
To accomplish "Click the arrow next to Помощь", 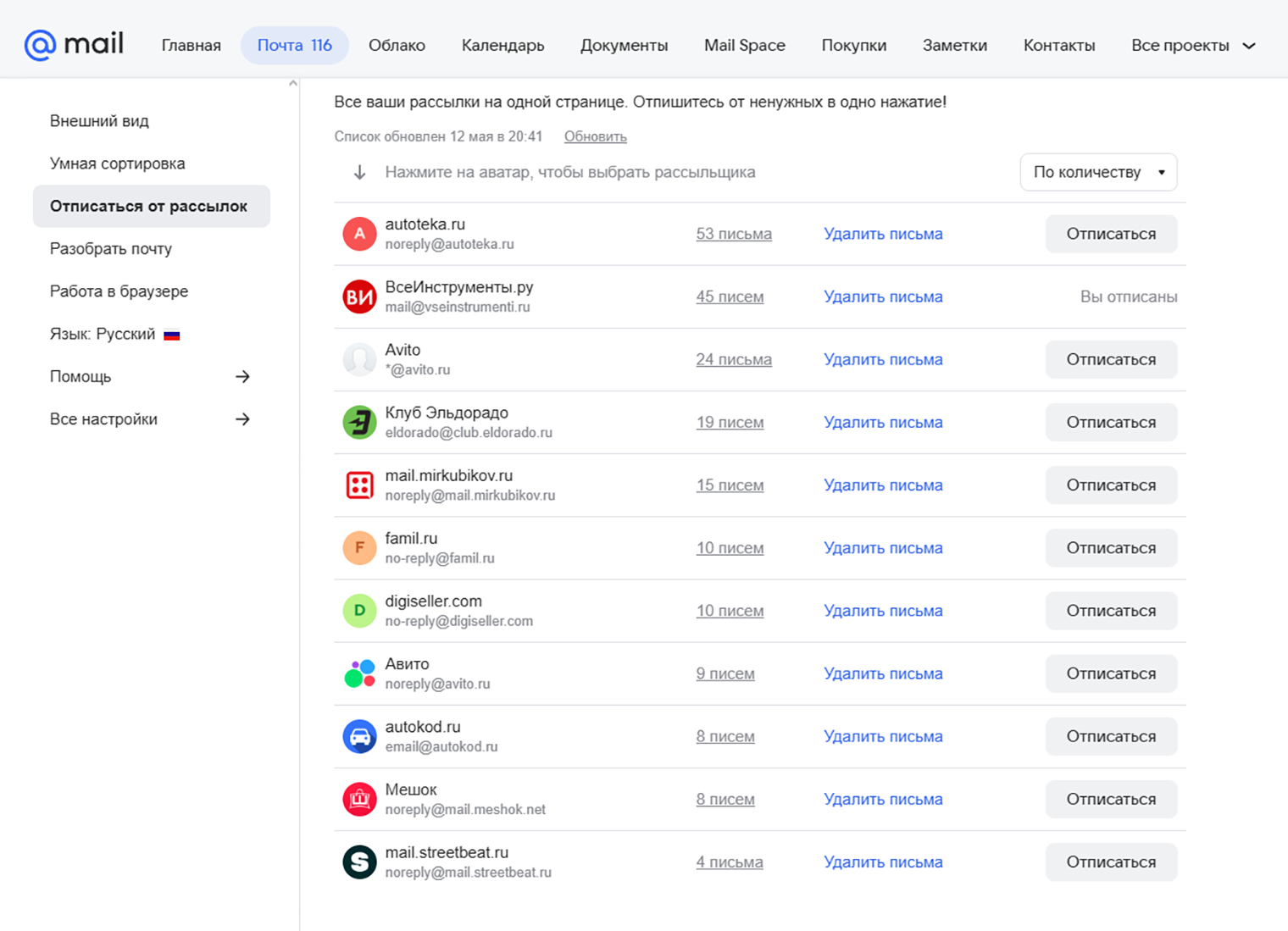I will pos(242,376).
